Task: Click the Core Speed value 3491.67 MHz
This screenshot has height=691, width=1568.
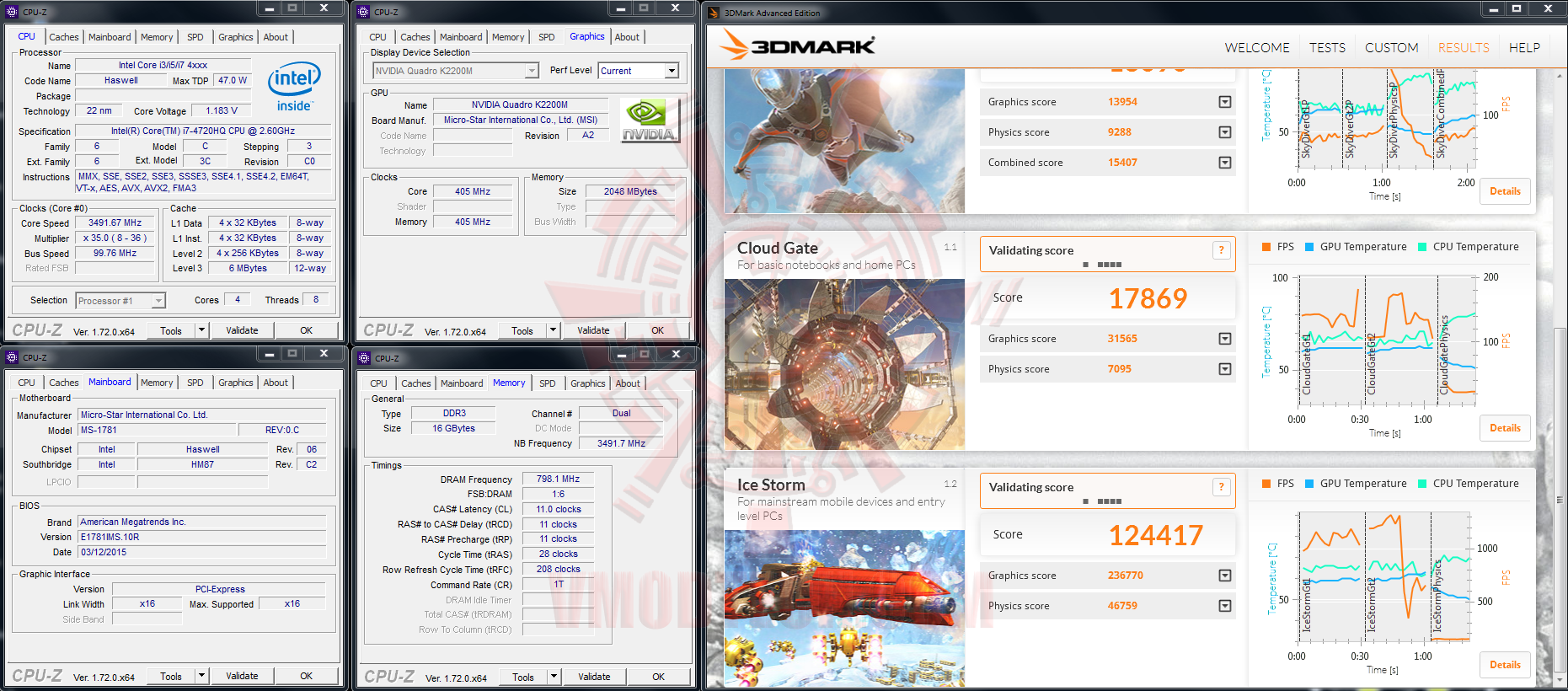Action: pos(115,223)
